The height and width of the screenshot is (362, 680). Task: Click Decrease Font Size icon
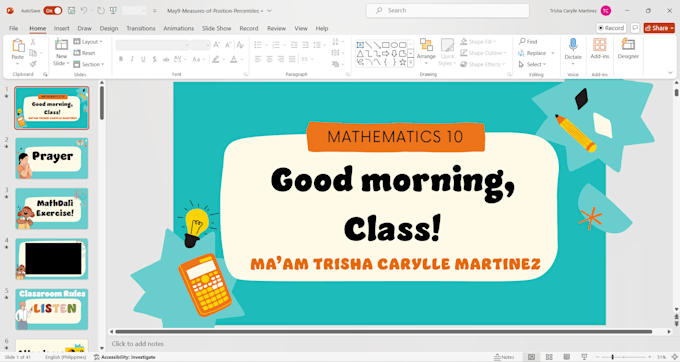point(228,45)
